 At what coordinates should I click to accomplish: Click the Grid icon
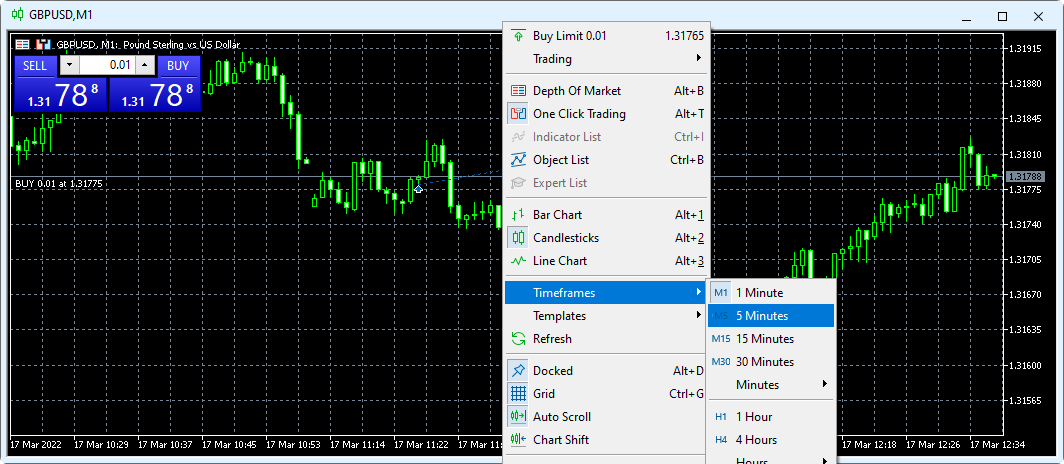coord(518,394)
